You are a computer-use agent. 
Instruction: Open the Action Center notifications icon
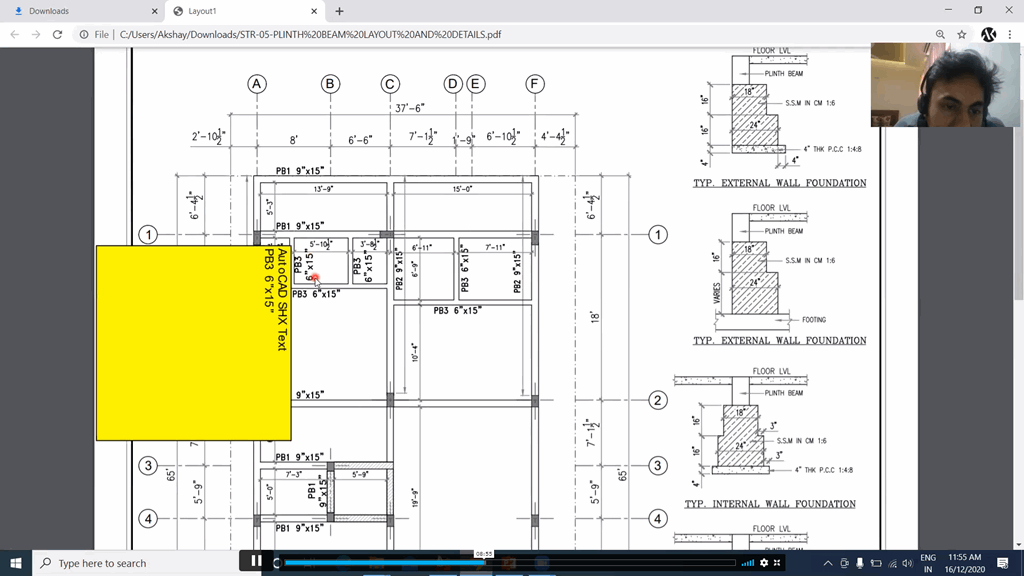[1003, 563]
